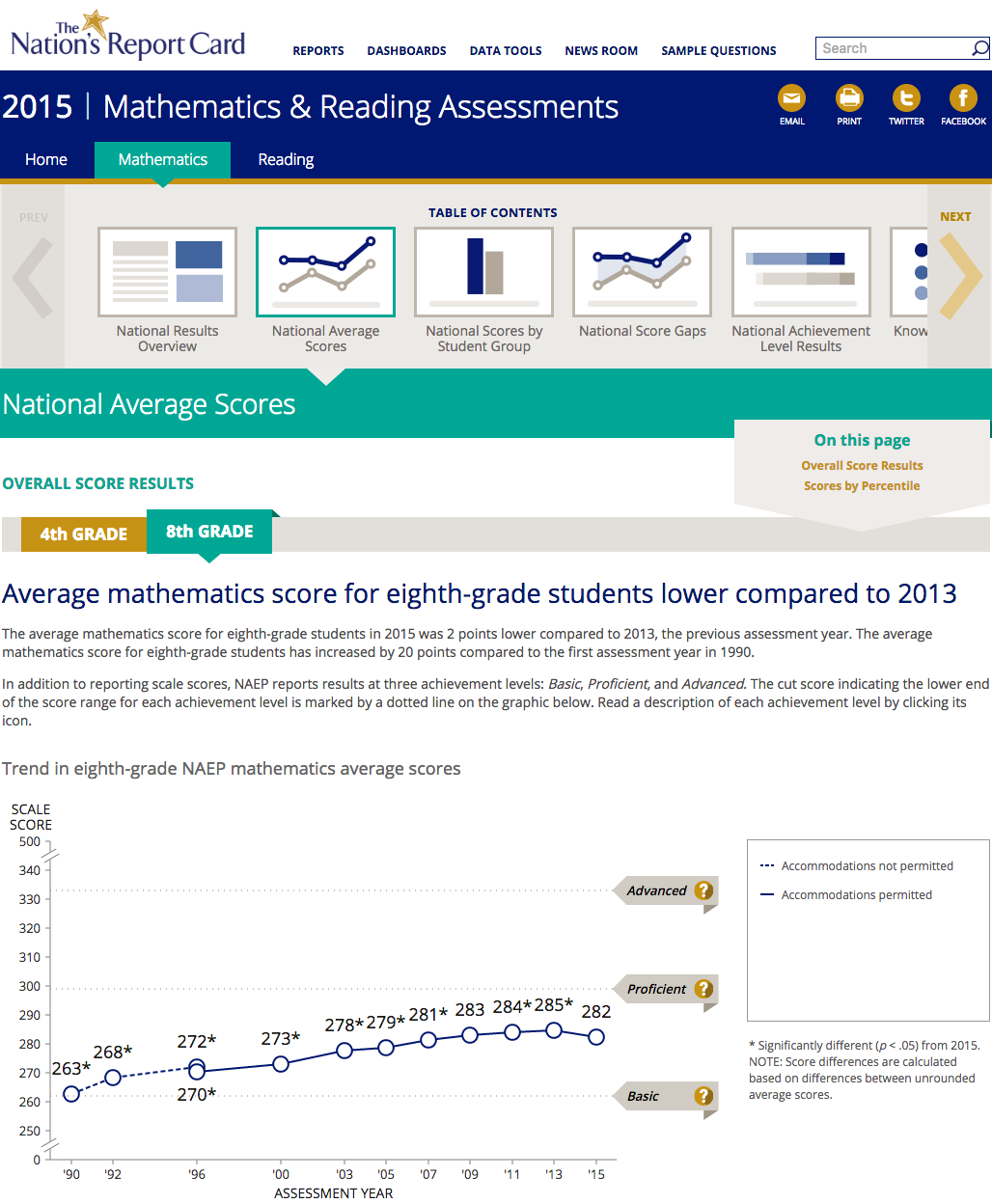Click the 2003 data point labeled 278*

pyautogui.click(x=344, y=1051)
